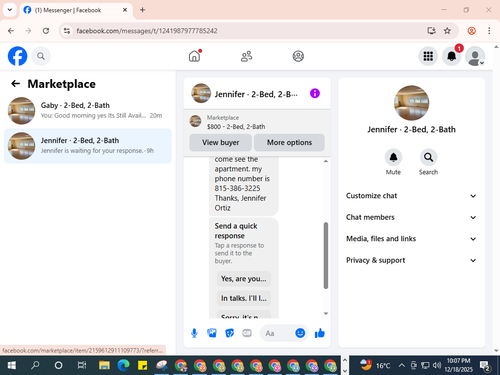The width and height of the screenshot is (500, 375).
Task: Expand the Customize chat section
Action: click(x=411, y=196)
